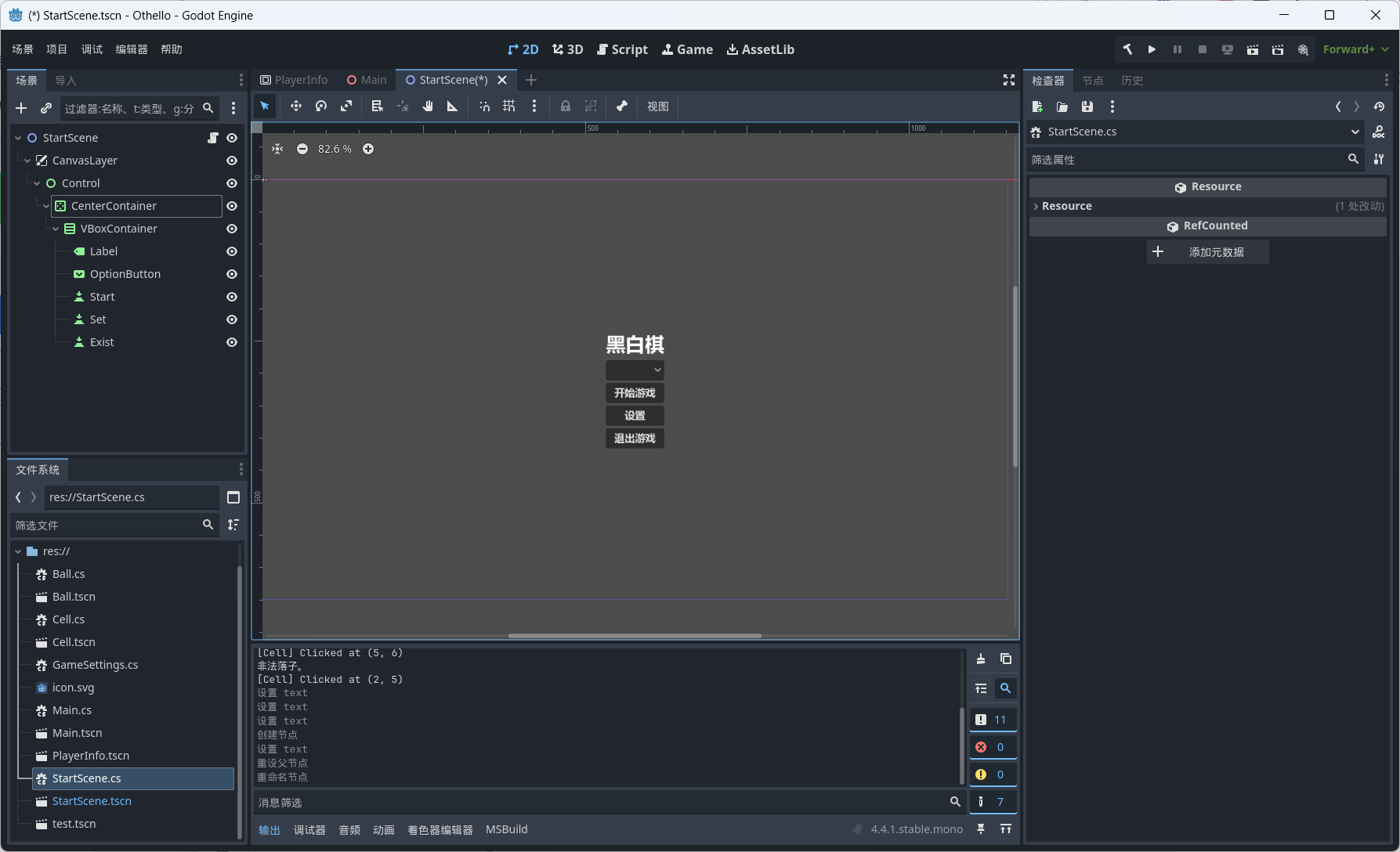Viewport: 1400px width, 852px height.
Task: Select the Select Mode arrow tool
Action: (265, 106)
